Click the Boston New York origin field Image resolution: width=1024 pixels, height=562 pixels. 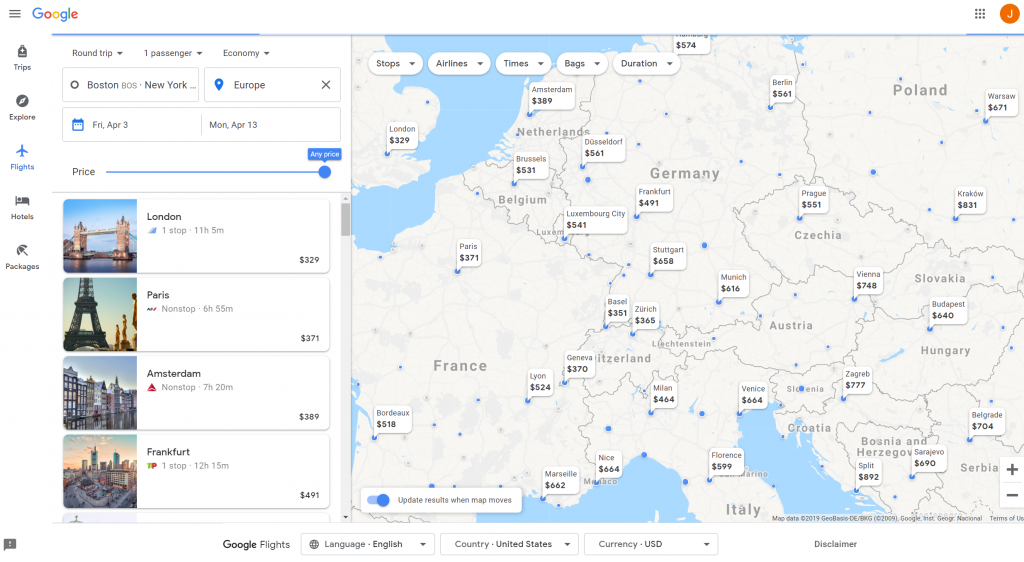(x=131, y=85)
